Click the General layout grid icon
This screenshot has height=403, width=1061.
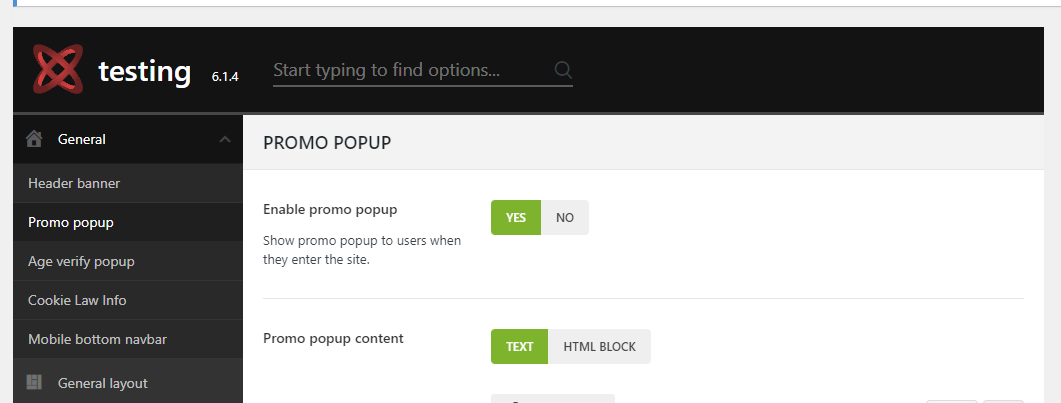click(x=34, y=382)
